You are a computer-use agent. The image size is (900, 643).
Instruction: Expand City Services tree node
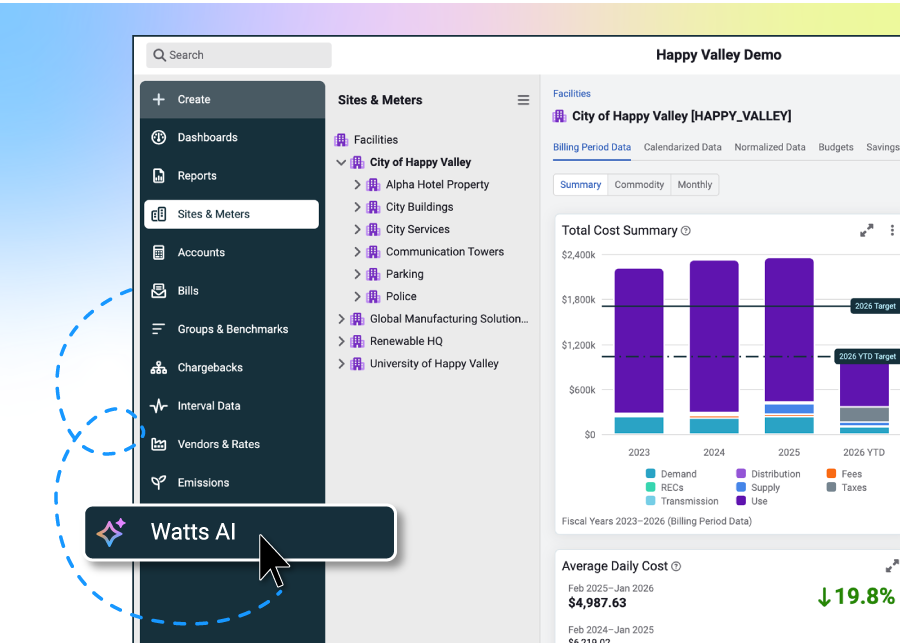click(357, 229)
